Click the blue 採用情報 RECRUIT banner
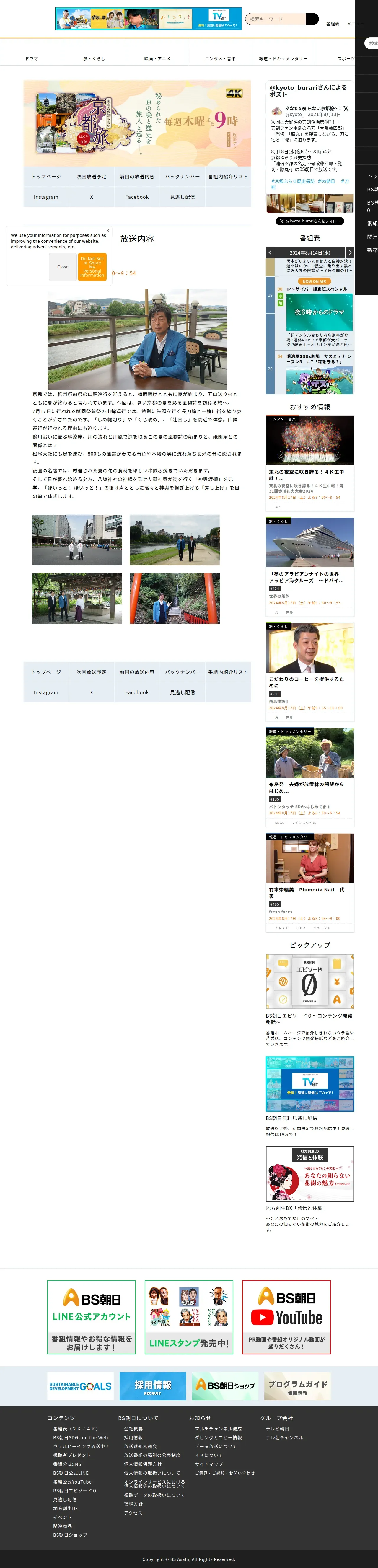Screen dimensions: 378x1568 point(153,1386)
